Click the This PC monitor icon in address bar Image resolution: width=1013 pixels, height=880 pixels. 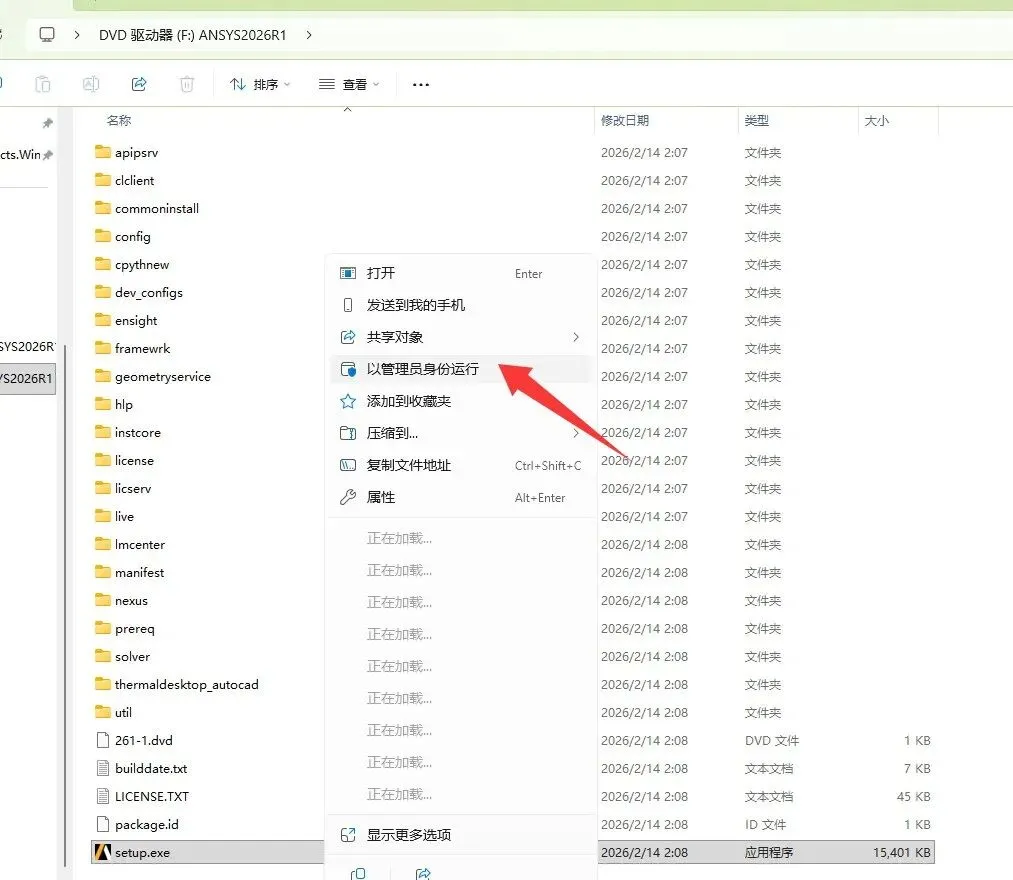(x=47, y=34)
